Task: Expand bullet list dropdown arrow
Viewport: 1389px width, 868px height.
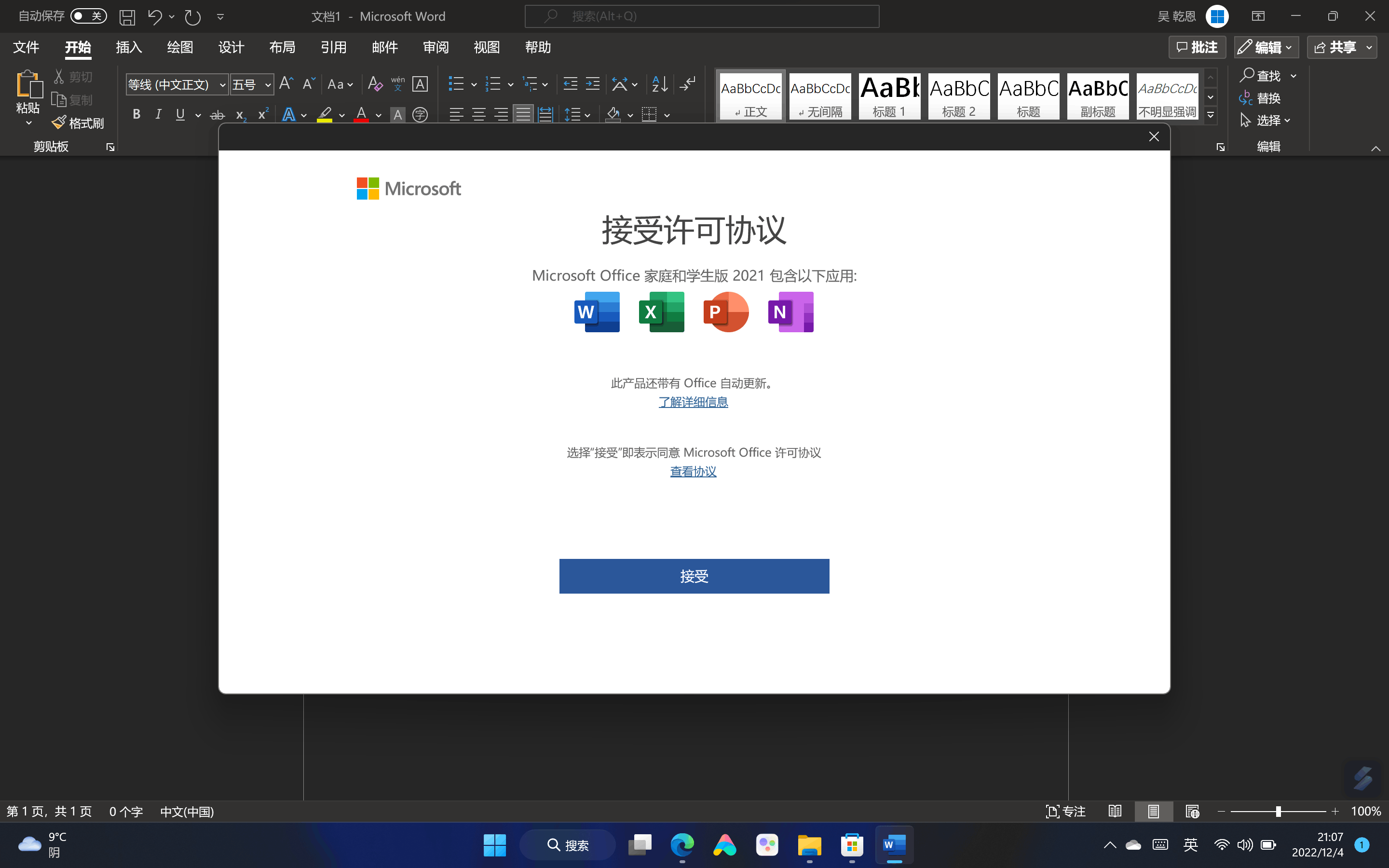Action: point(474,84)
